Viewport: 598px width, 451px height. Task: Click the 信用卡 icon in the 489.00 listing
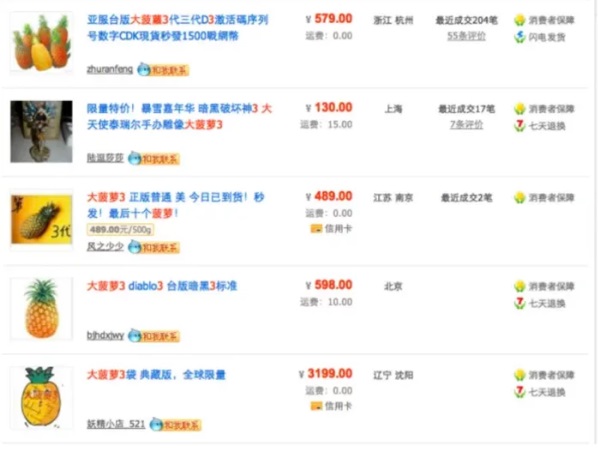pyautogui.click(x=316, y=229)
